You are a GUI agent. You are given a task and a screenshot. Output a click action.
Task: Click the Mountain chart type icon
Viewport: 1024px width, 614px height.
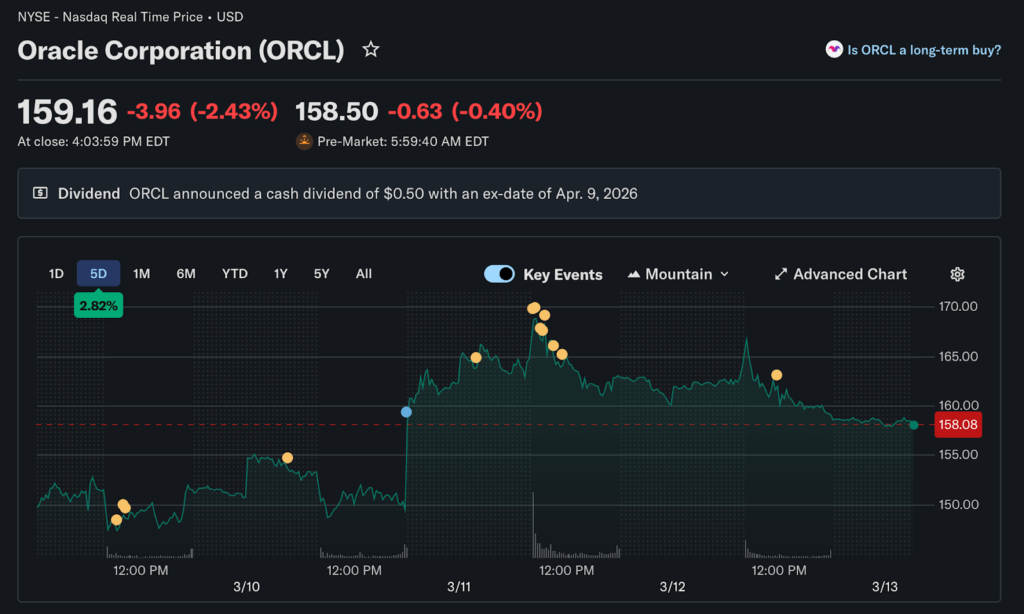634,274
